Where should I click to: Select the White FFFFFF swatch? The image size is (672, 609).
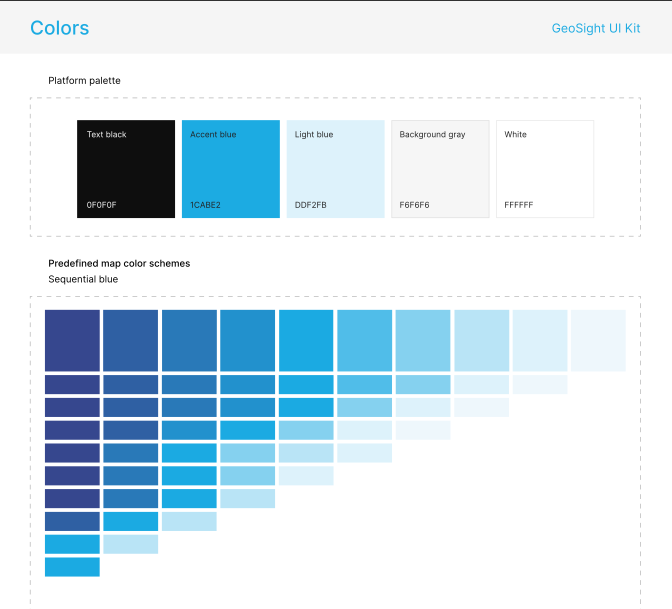coord(545,169)
